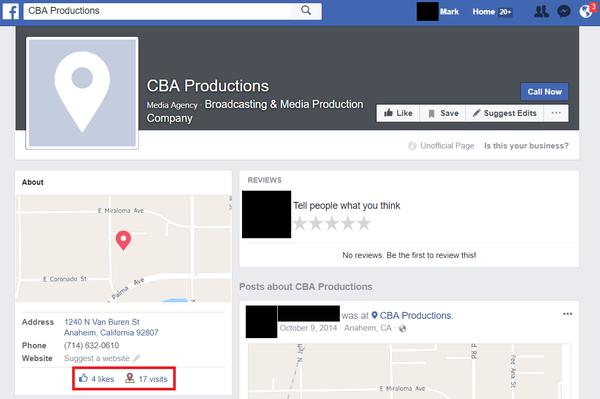Click the phone number (714) 632-0610
The height and width of the screenshot is (399, 600).
tap(91, 345)
